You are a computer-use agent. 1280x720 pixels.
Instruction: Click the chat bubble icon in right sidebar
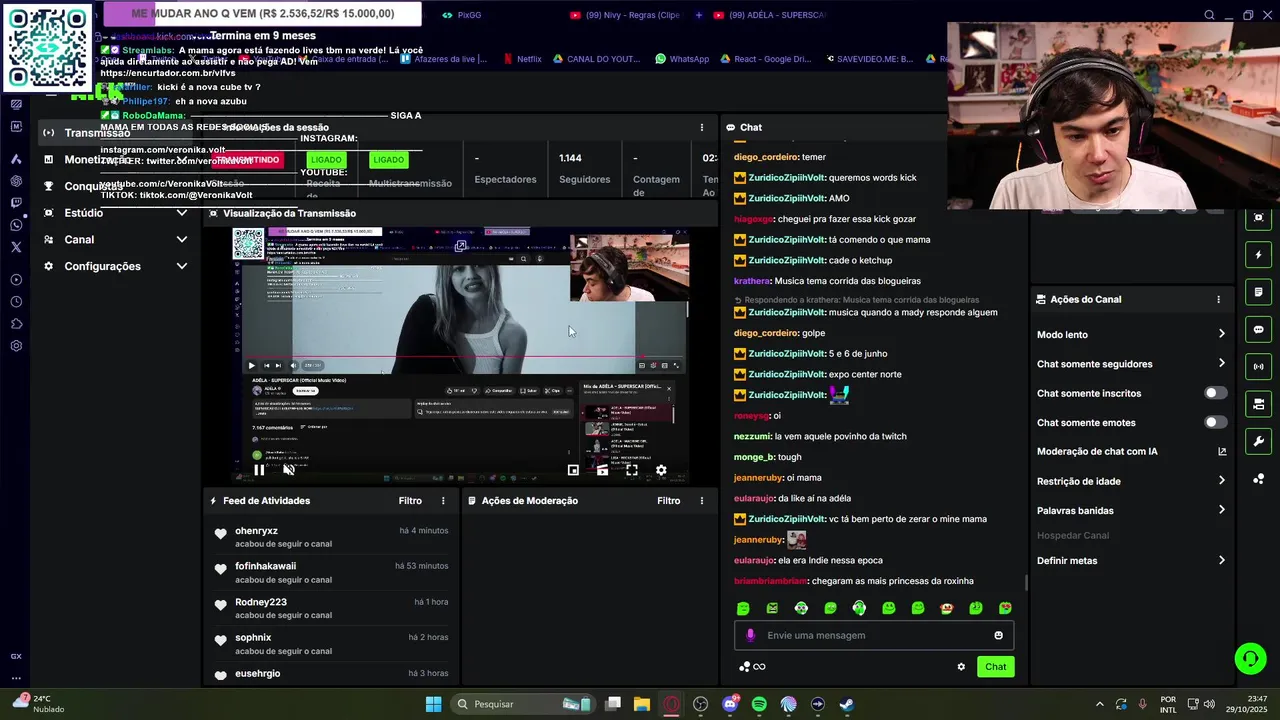(x=1258, y=329)
